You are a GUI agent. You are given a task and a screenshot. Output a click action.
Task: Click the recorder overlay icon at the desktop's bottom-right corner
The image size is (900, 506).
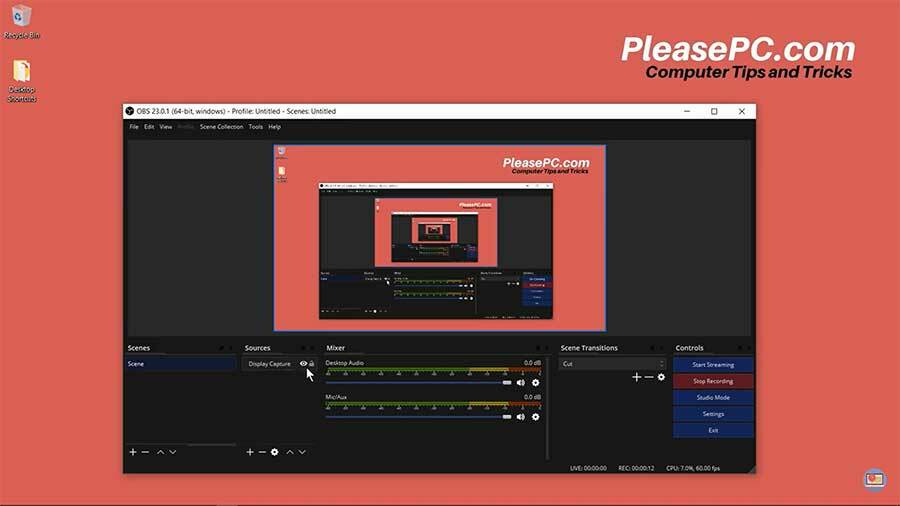[x=875, y=479]
